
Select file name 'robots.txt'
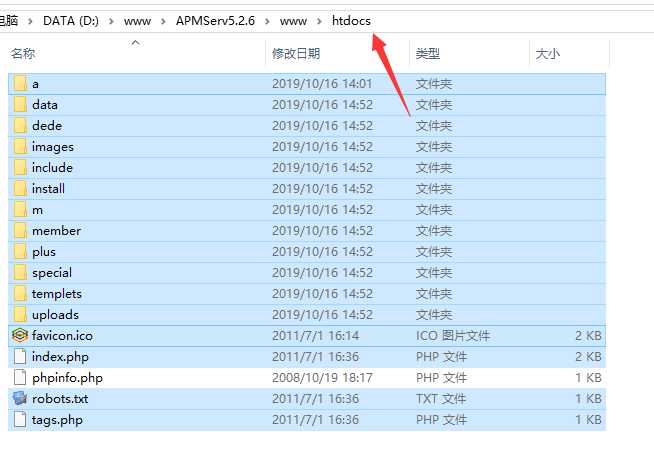point(60,399)
